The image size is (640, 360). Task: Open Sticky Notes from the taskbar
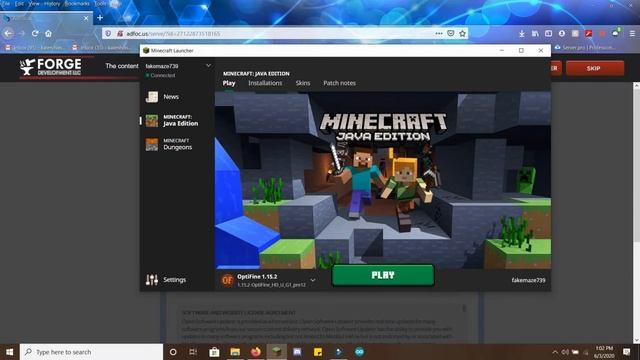tap(318, 352)
